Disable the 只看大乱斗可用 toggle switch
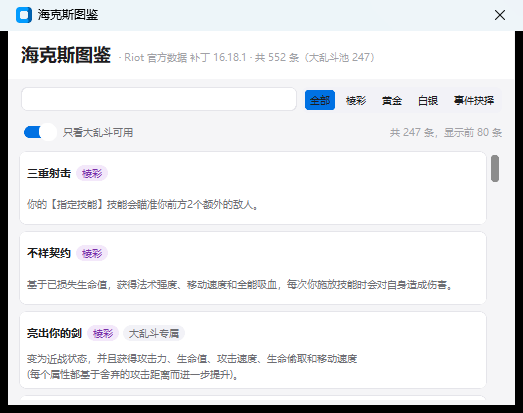 coord(40,132)
